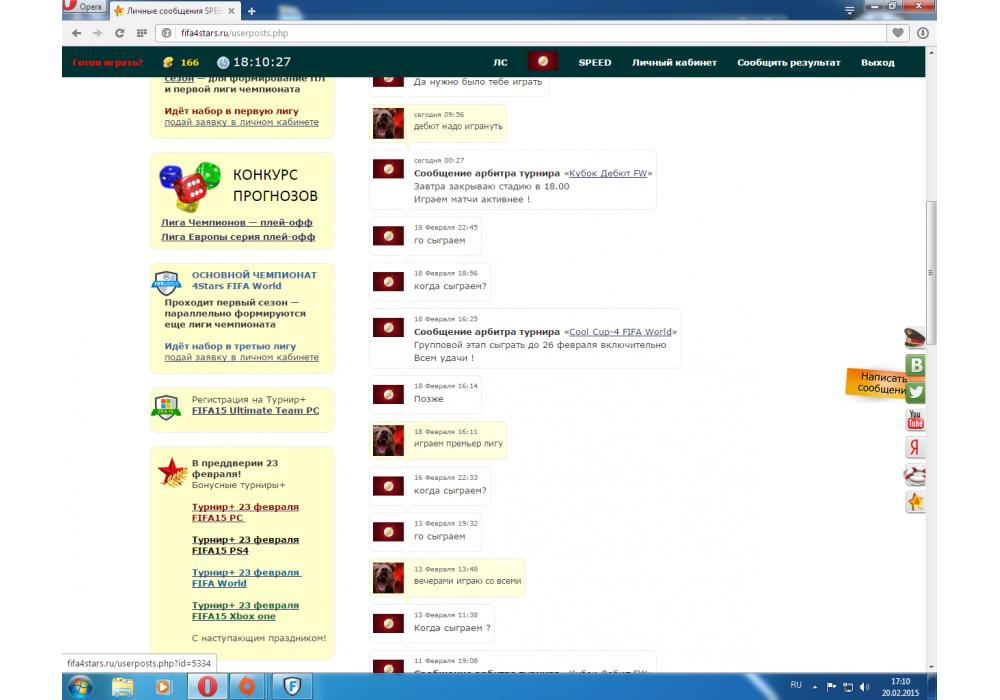
Task: Show hidden system tray icons arrow
Action: (x=815, y=686)
